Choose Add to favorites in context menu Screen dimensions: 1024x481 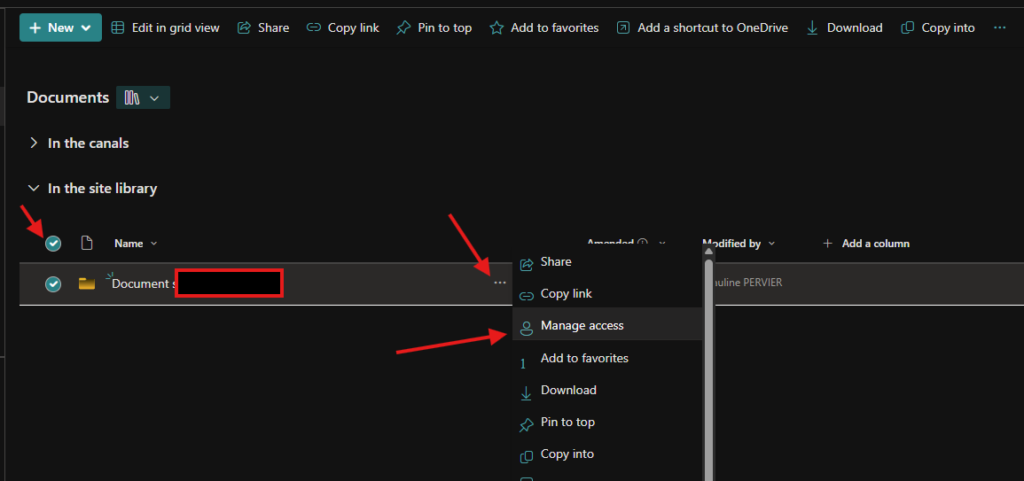(x=584, y=358)
